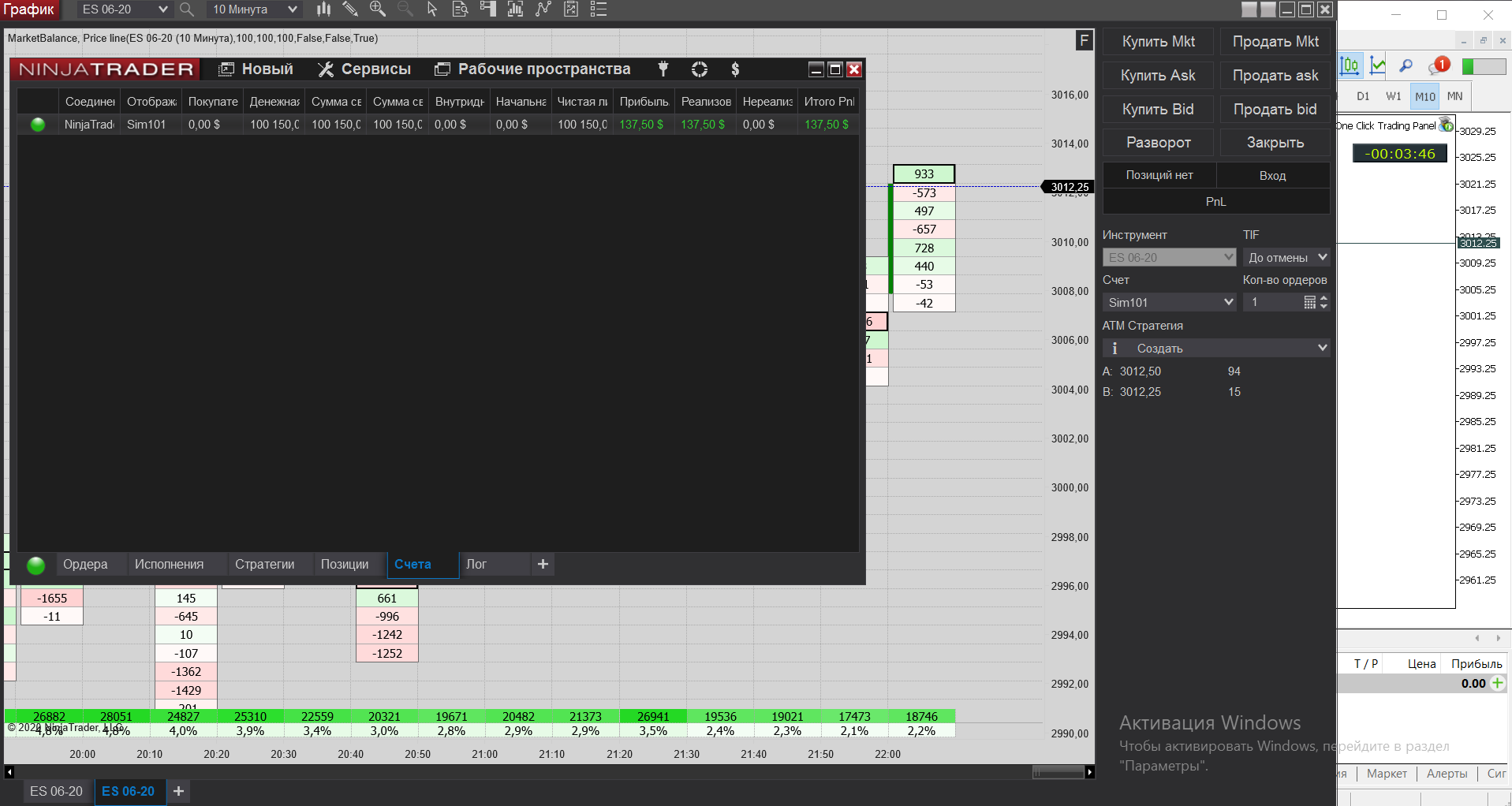Open the greyed ES 06-20 Инструмент dropdown
The height and width of the screenshot is (806, 1512).
click(1169, 257)
